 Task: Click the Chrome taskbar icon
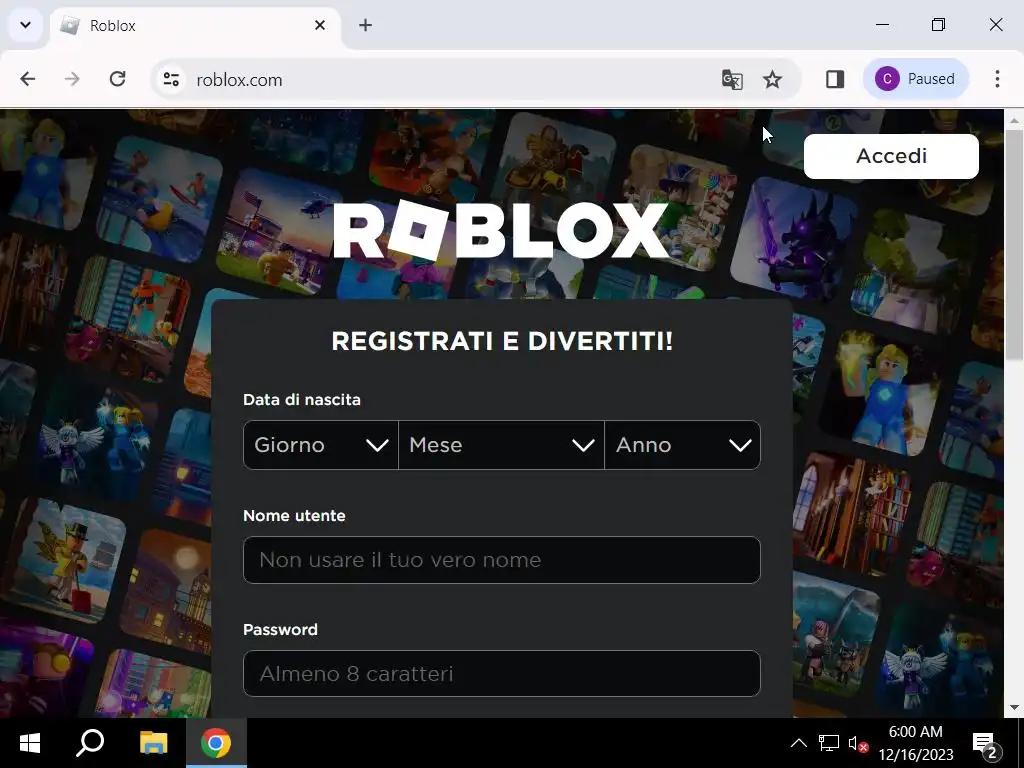click(x=216, y=743)
